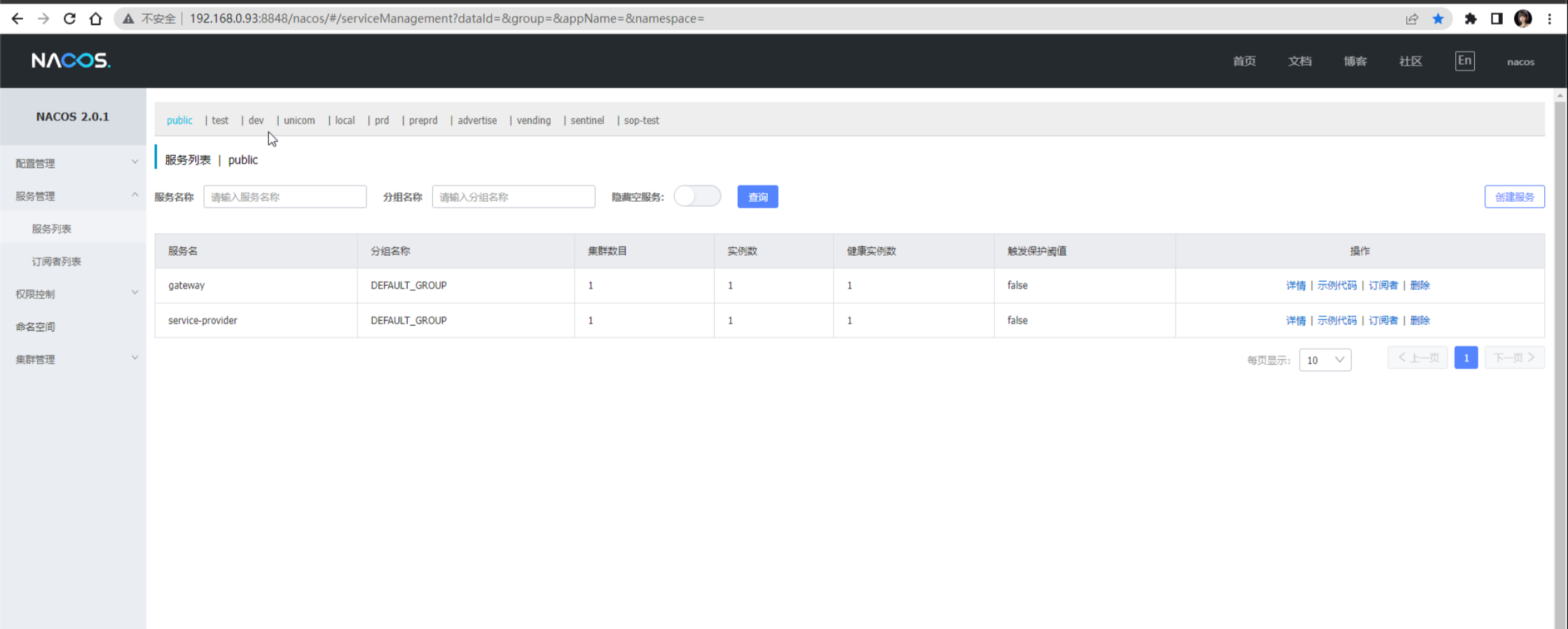The image size is (1568, 629).
Task: Switch to the prd namespace tab
Action: (x=382, y=120)
